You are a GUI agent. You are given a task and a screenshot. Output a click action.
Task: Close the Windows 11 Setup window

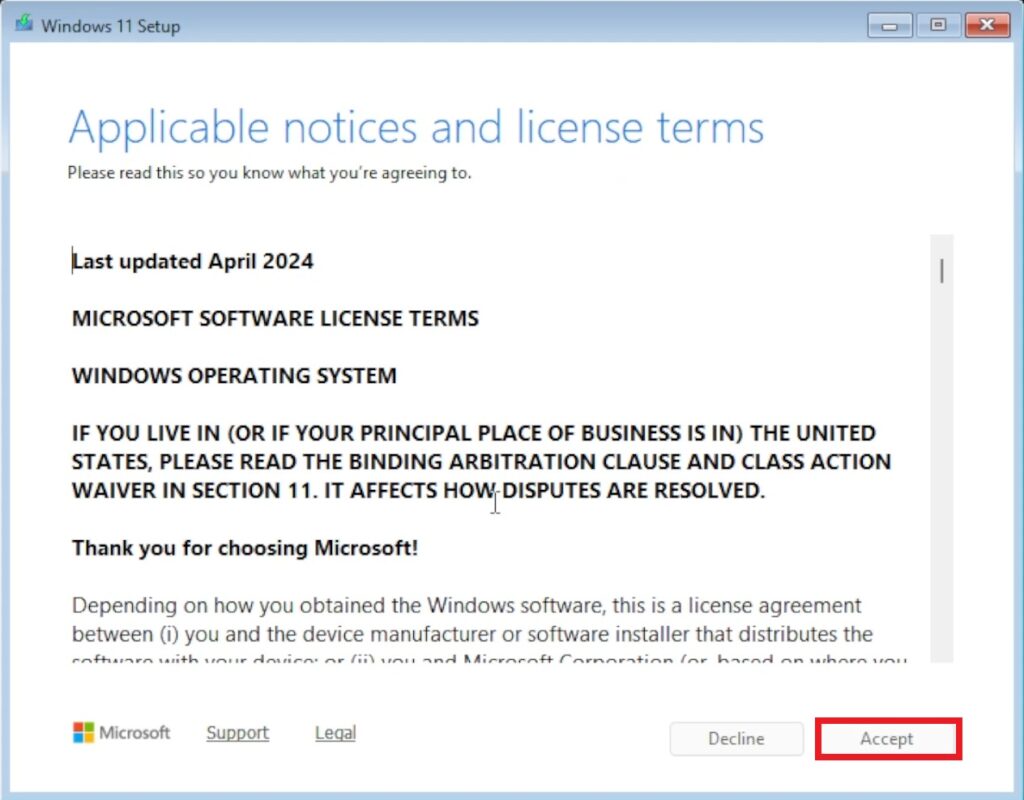tap(986, 25)
